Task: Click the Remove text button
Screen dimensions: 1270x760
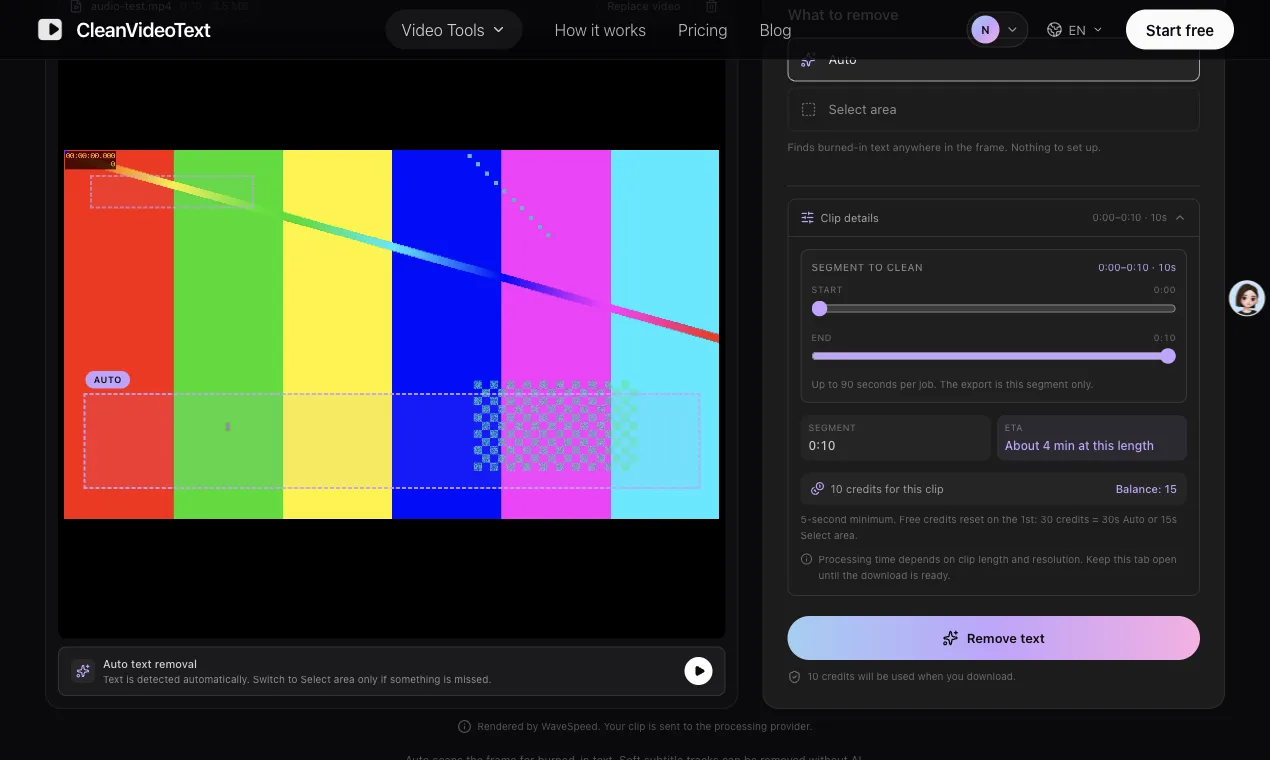Action: point(993,638)
